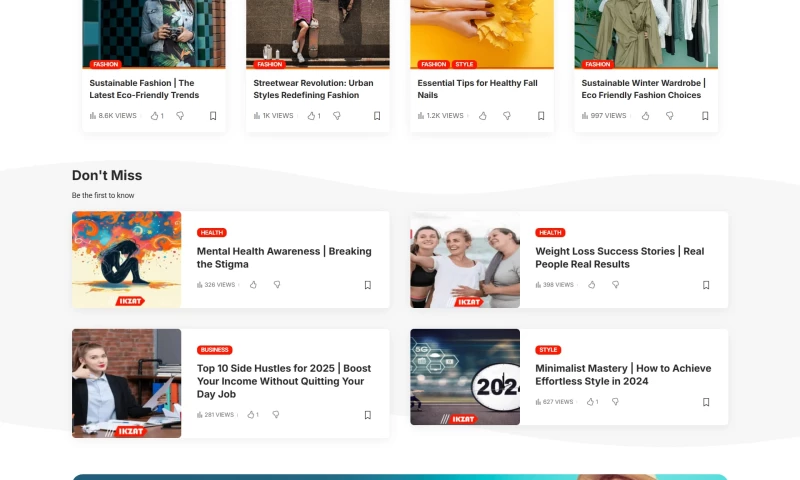Viewport: 800px width, 480px height.
Task: Select the BUSINESS category tag
Action: [x=214, y=350]
